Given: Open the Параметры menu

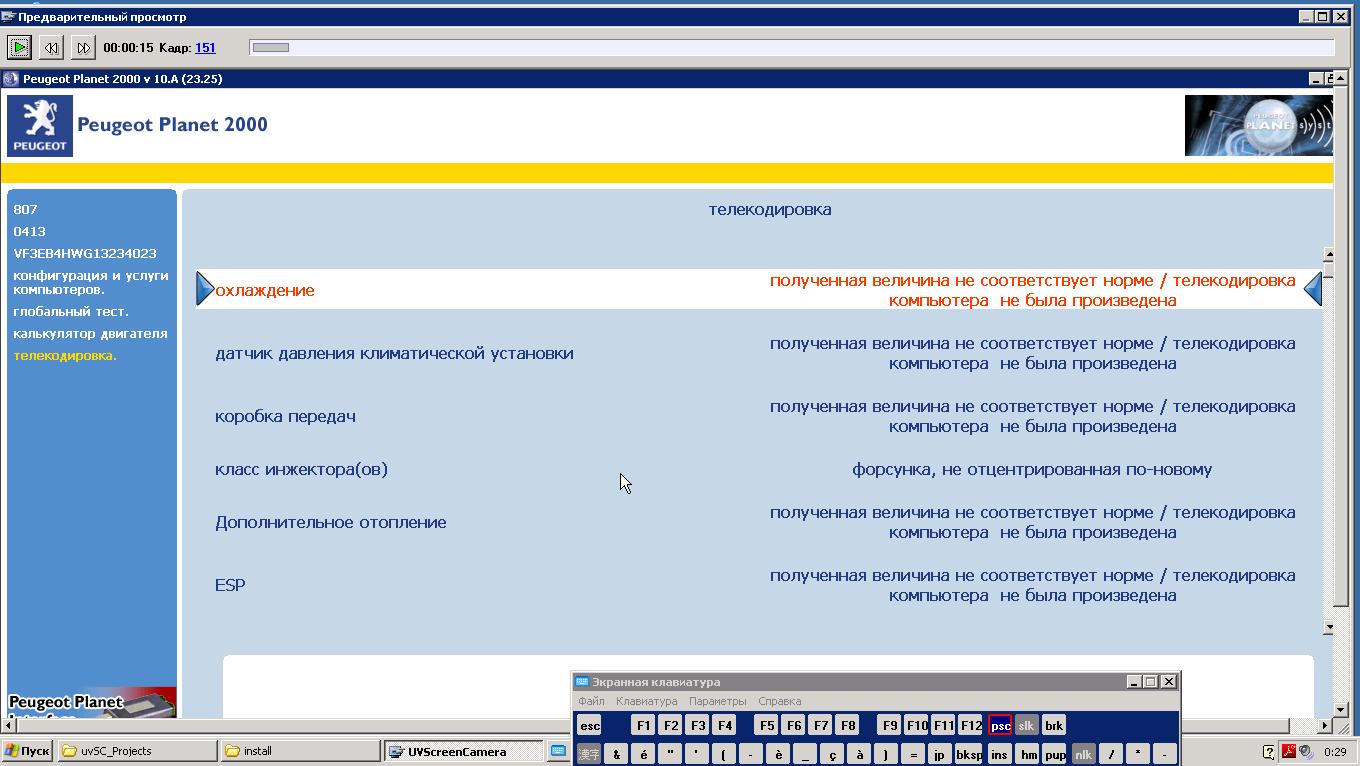Looking at the screenshot, I should point(718,701).
